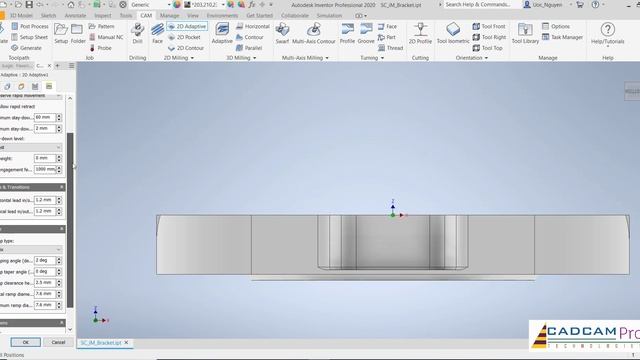Choose the 2D Contour operation
The image size is (640, 360).
(186, 48)
